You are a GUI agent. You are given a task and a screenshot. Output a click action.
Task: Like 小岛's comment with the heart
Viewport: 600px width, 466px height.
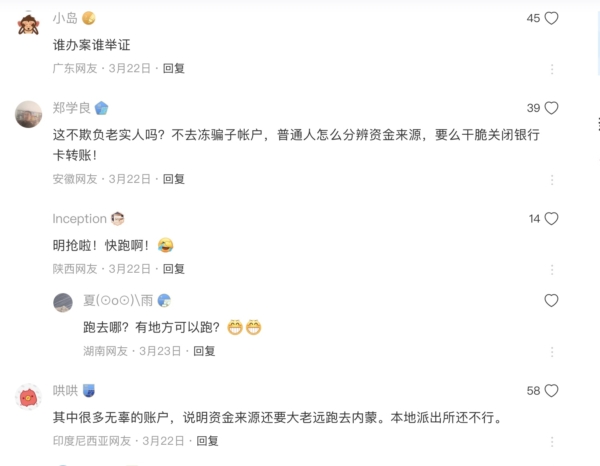[x=551, y=18]
